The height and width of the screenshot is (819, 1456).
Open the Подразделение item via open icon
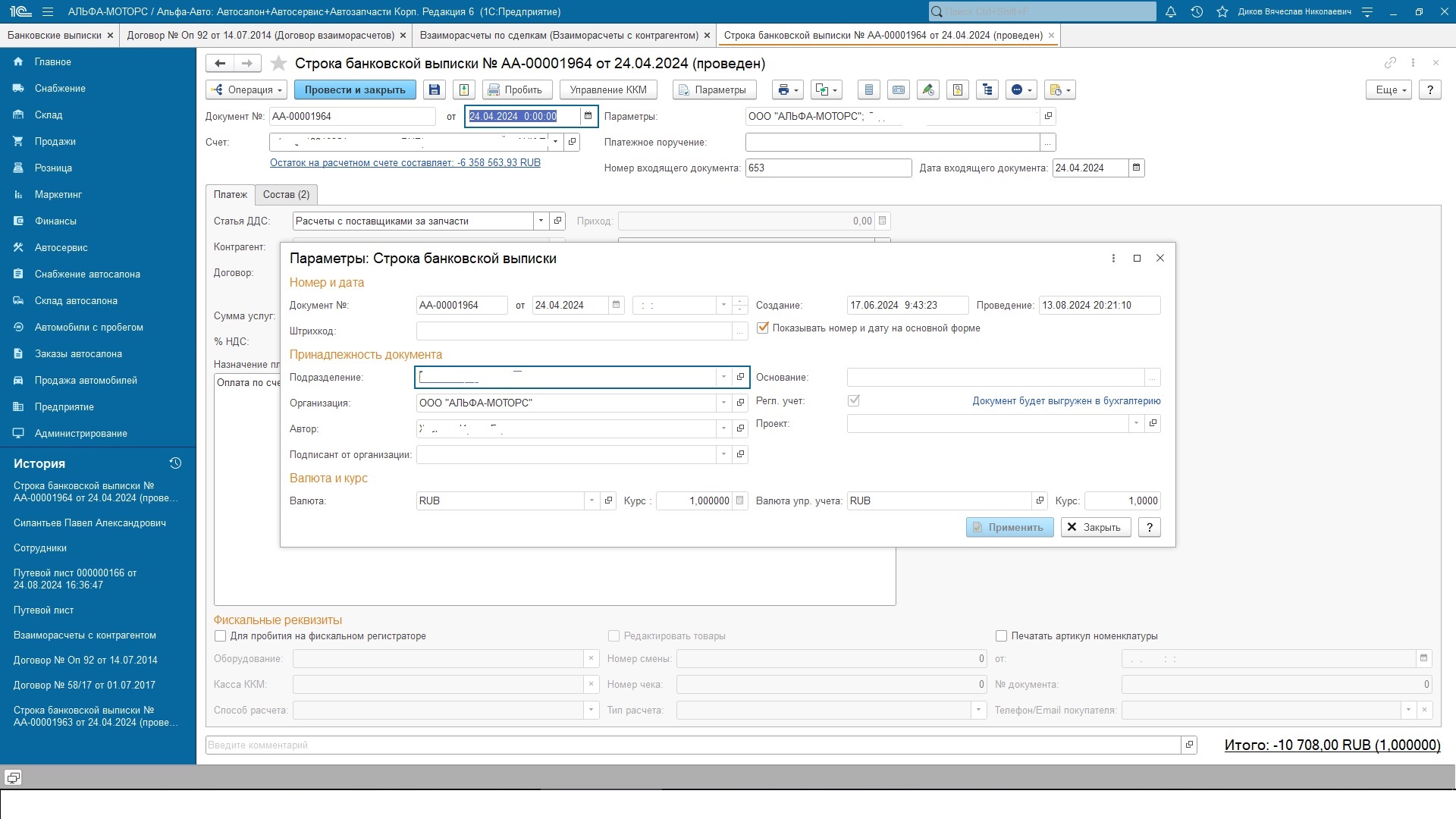tap(741, 377)
